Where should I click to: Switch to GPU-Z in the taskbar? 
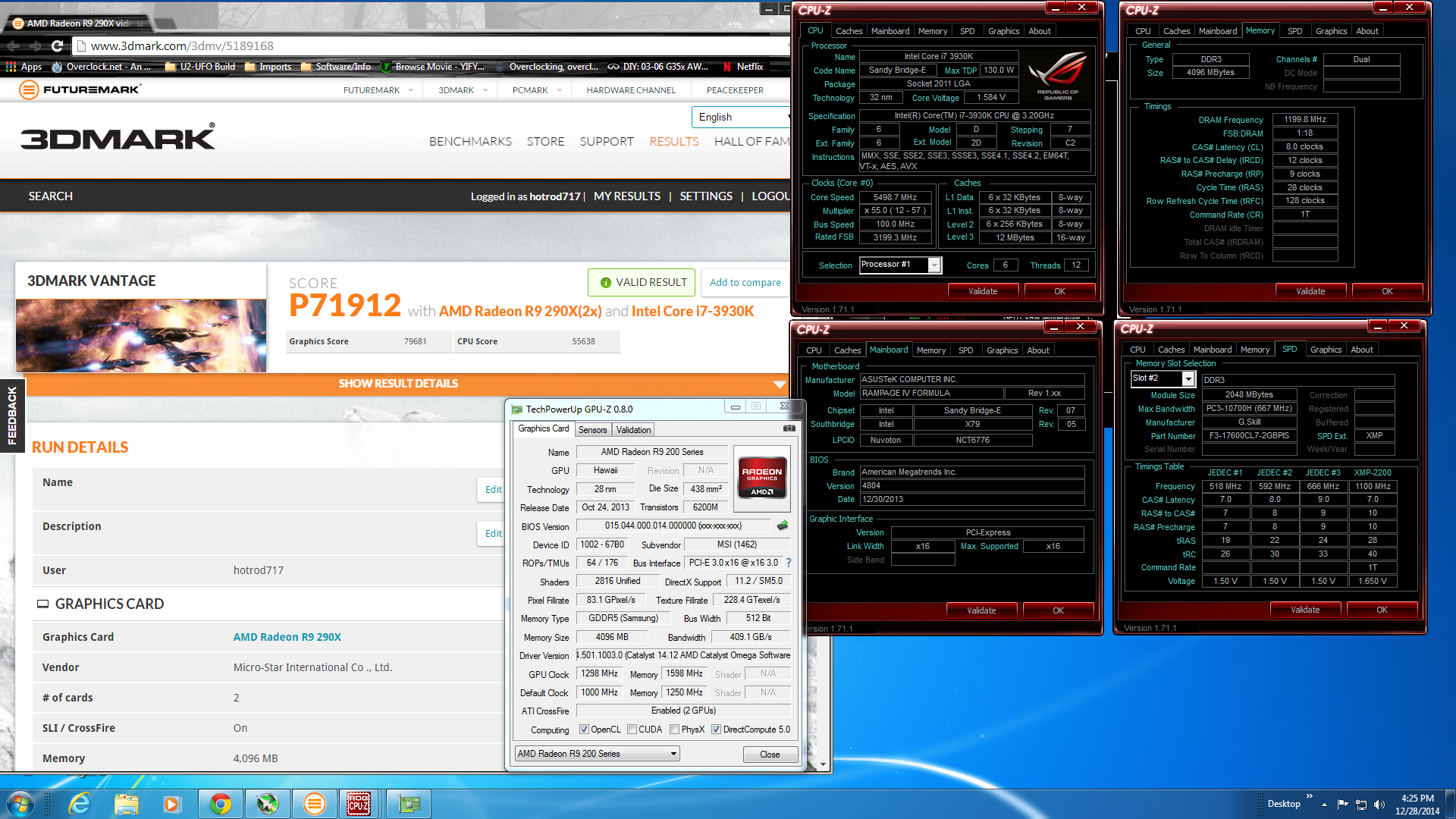point(409,804)
